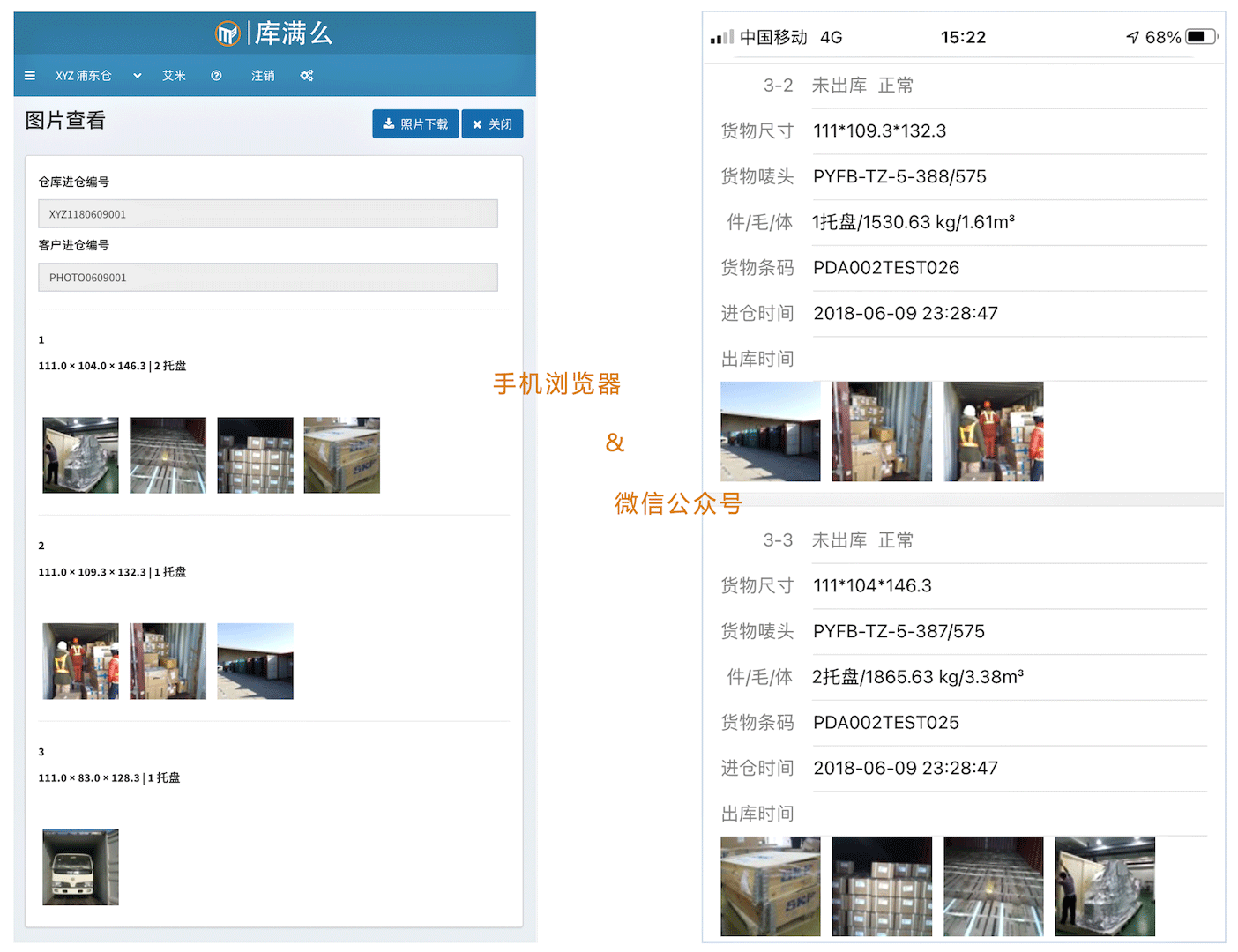Click the 关闭 close button
1238x952 pixels.
tap(492, 124)
